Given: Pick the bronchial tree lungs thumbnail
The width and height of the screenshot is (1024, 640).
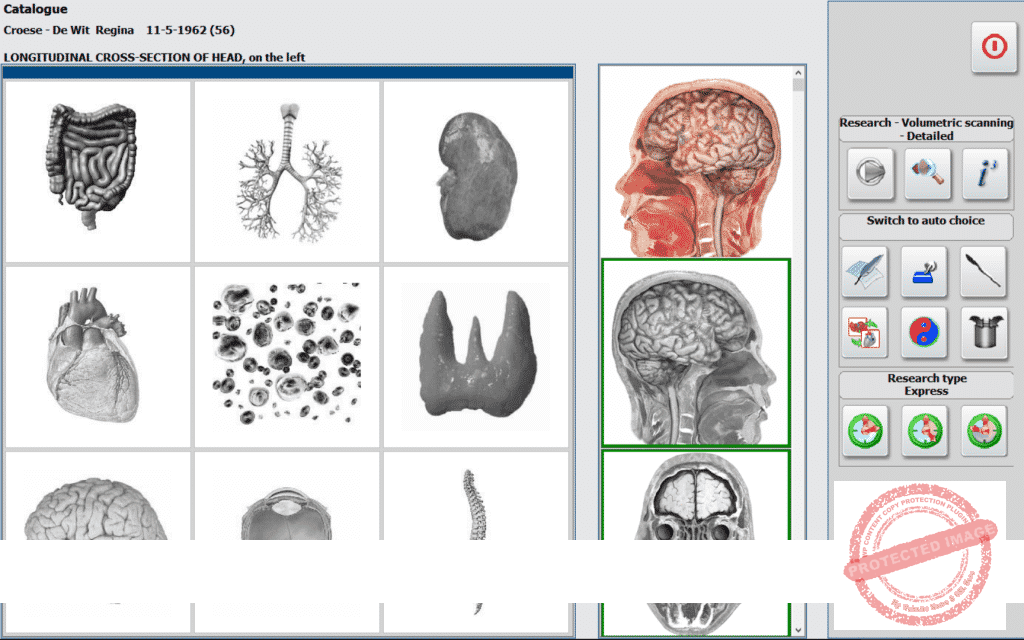Looking at the screenshot, I should pyautogui.click(x=286, y=170).
